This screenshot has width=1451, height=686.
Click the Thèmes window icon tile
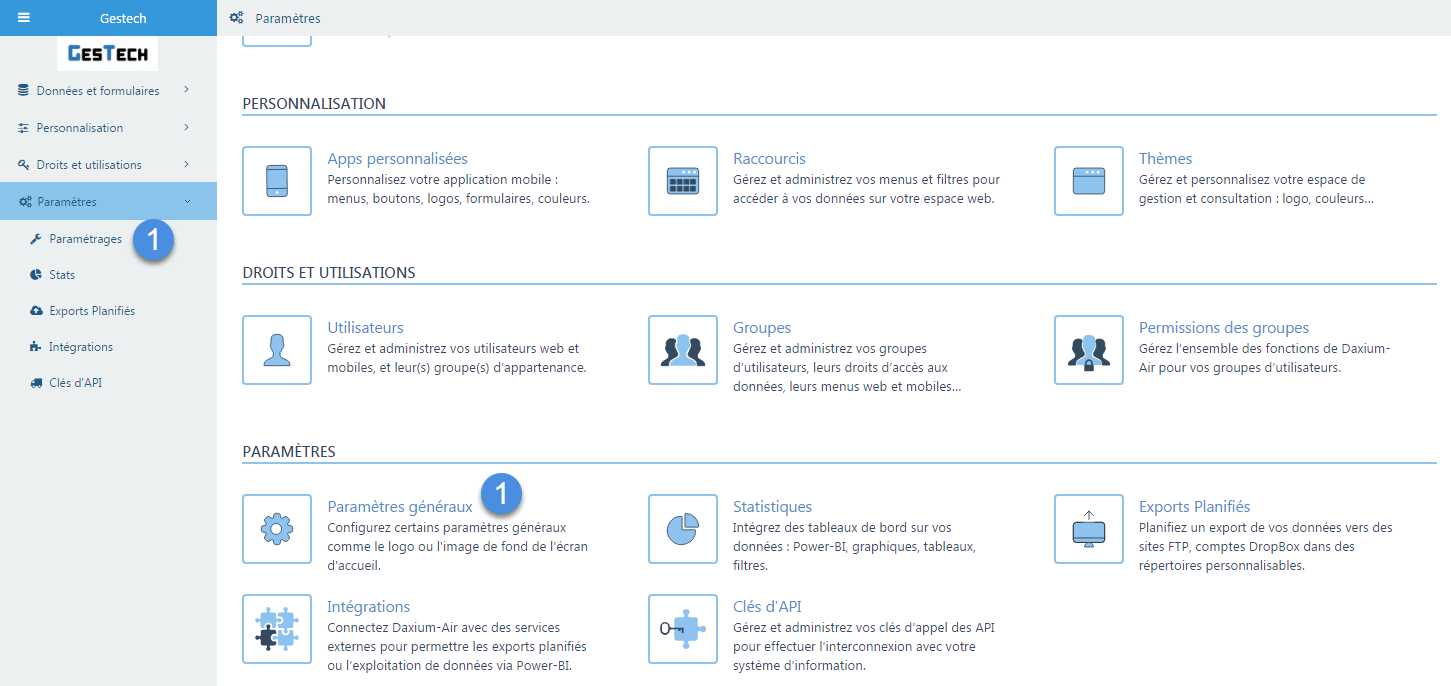point(1089,181)
